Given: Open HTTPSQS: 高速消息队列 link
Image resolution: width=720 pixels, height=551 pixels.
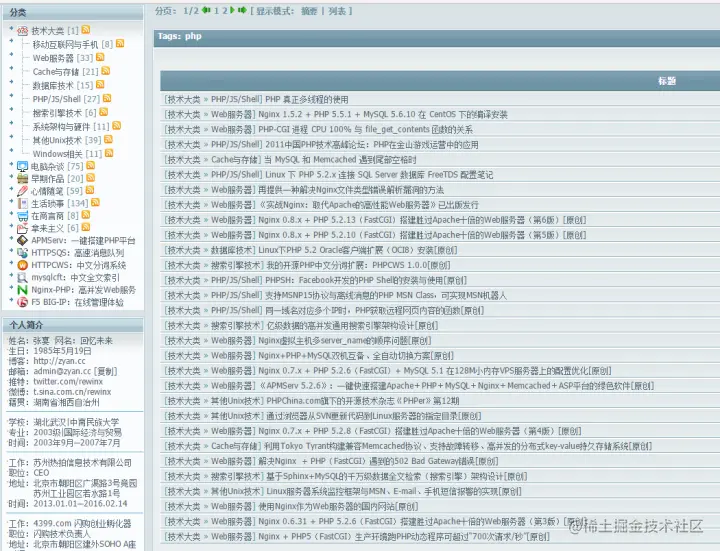Looking at the screenshot, I should tap(78, 253).
